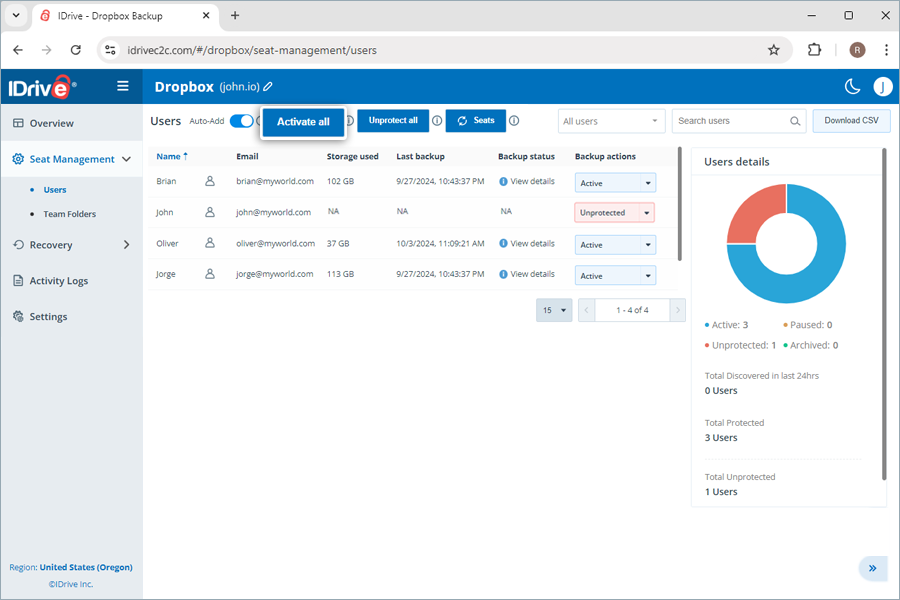
Task: Click United States (Oregon) region link
Action: point(86,567)
